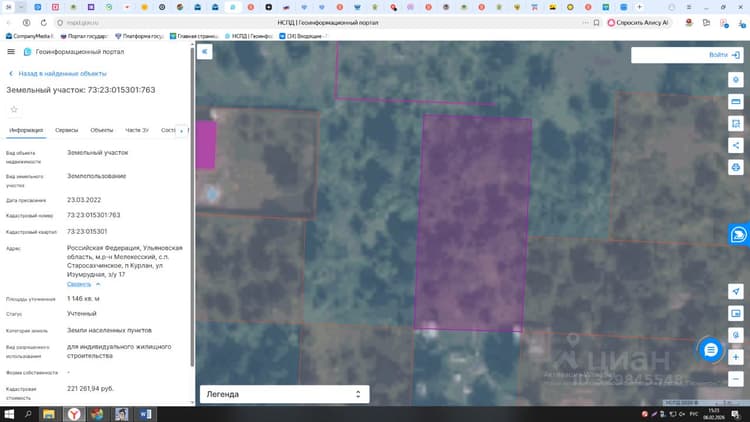The height and width of the screenshot is (422, 750).
Task: Click the Землепользование value
Action: [x=97, y=176]
